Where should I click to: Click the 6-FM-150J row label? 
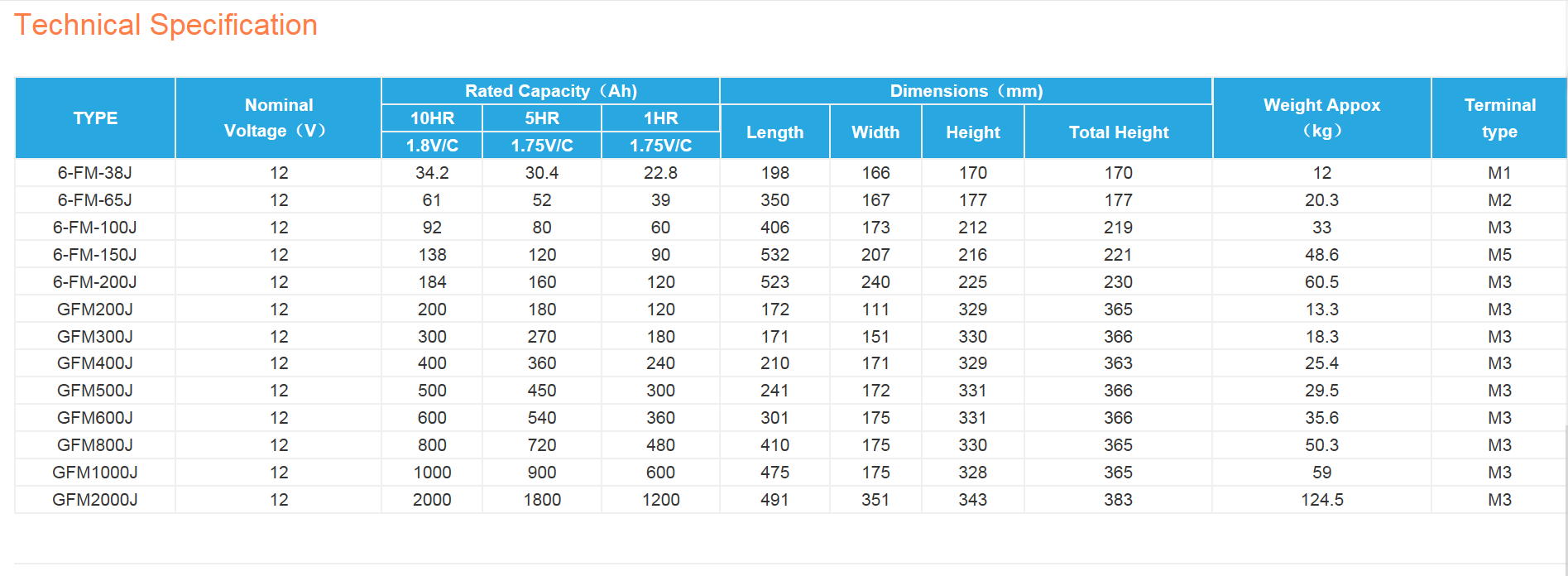pyautogui.click(x=95, y=255)
